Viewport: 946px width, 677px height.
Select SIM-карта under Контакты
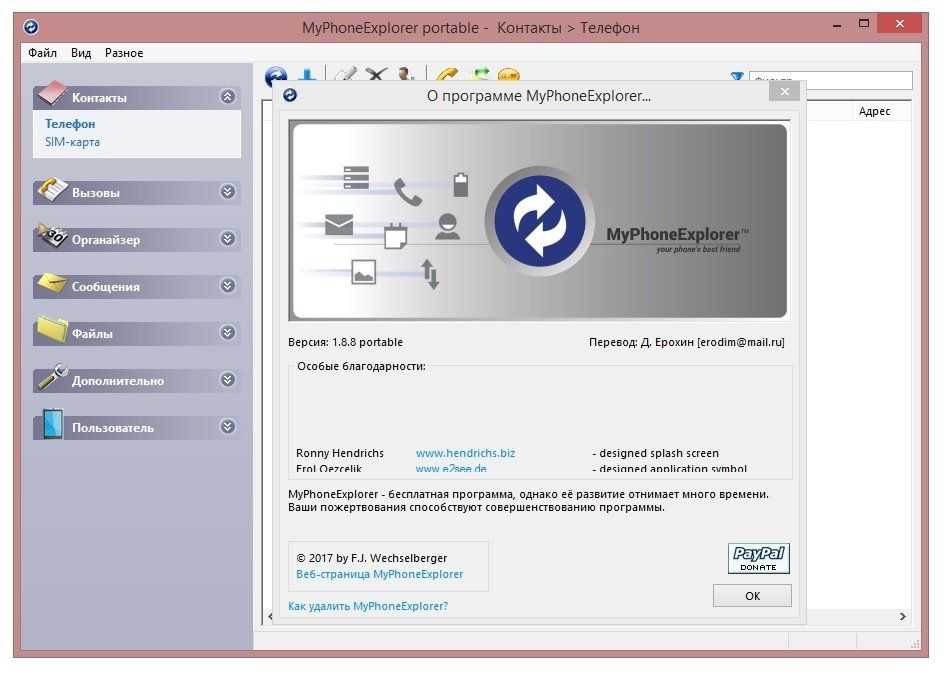point(72,142)
